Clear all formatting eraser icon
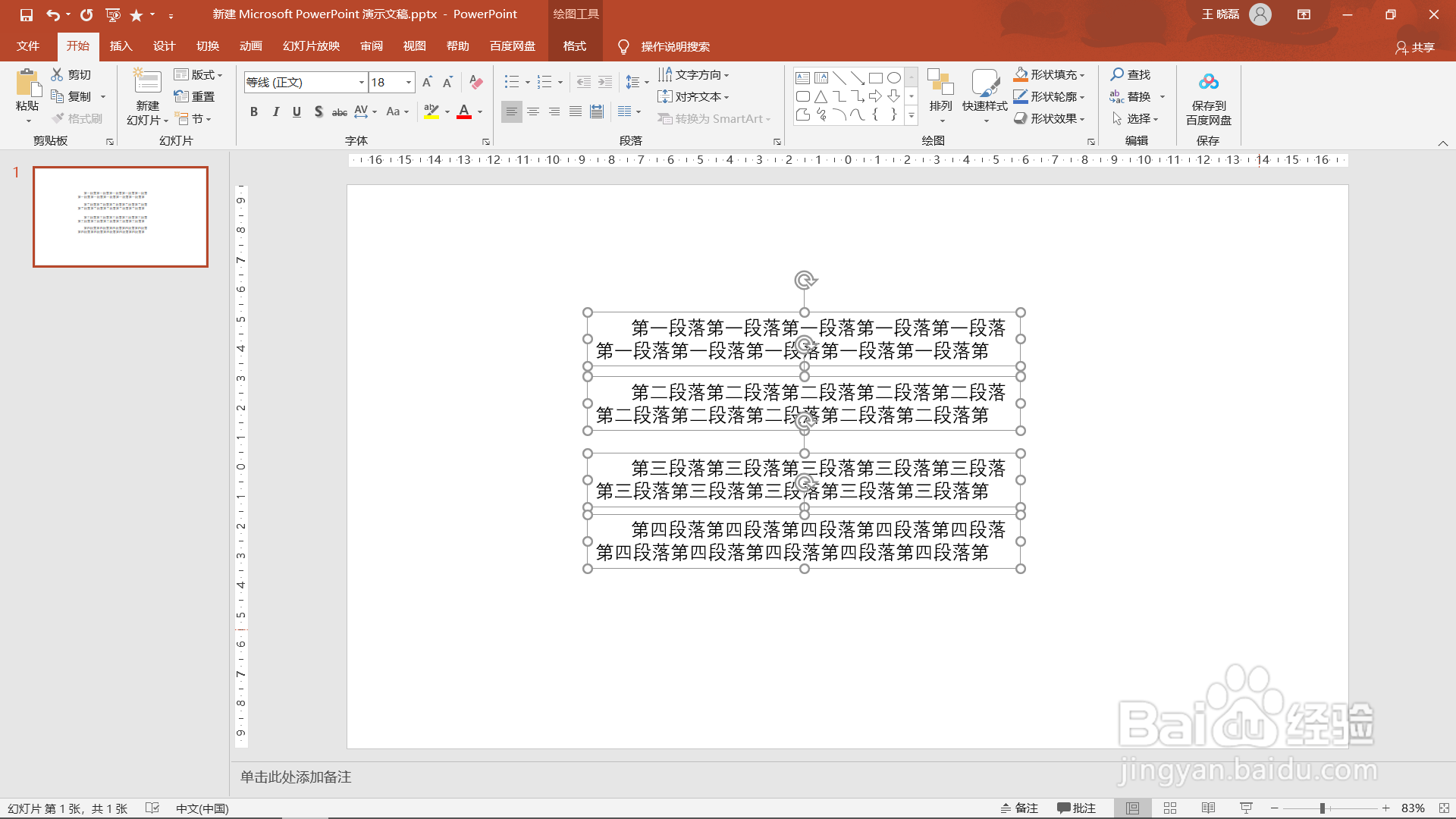Viewport: 1456px width, 819px height. pyautogui.click(x=476, y=82)
